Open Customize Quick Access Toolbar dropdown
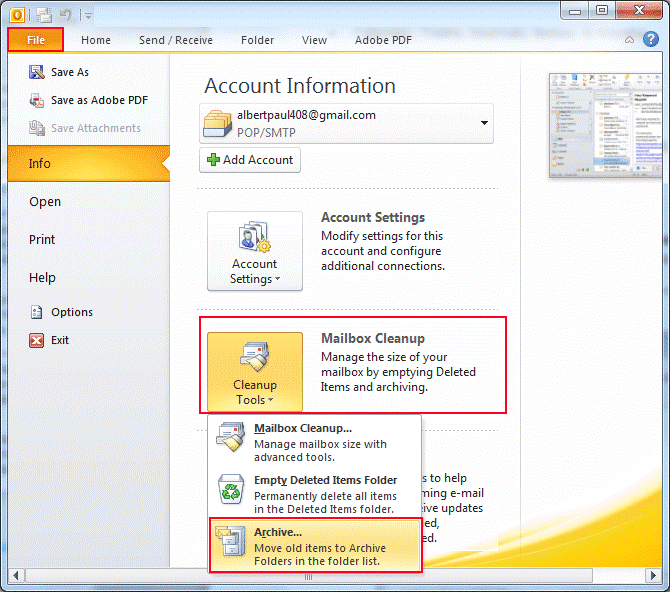The height and width of the screenshot is (592, 670). pos(88,16)
